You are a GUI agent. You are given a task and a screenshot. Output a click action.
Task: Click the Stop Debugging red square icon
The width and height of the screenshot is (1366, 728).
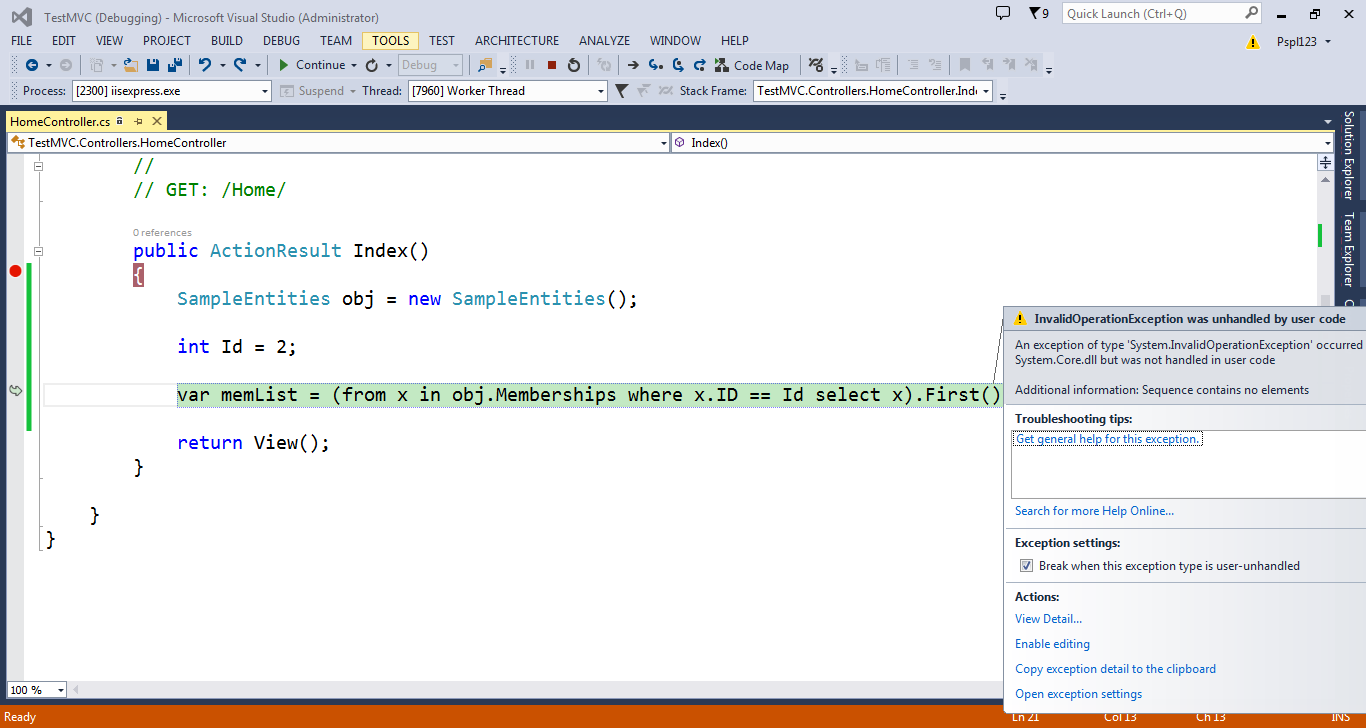tap(552, 65)
